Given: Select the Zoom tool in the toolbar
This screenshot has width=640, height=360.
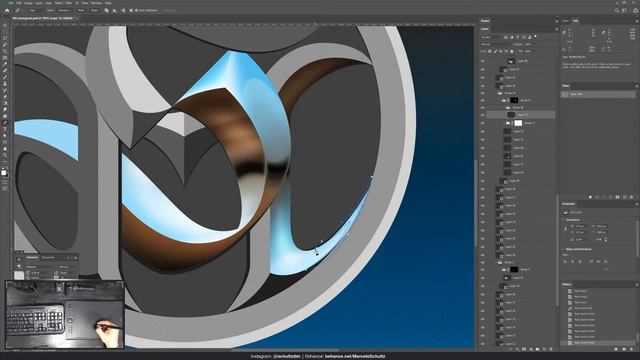Looking at the screenshot, I should [5, 156].
